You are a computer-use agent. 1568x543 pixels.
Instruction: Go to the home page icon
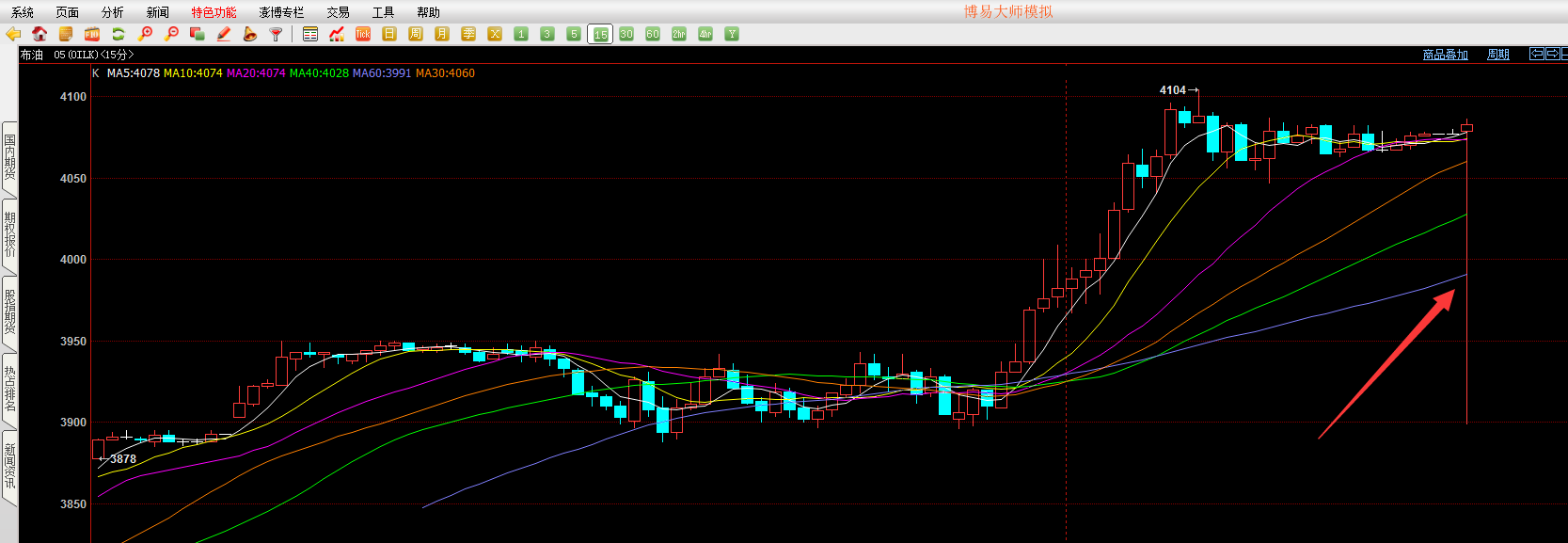pos(40,34)
